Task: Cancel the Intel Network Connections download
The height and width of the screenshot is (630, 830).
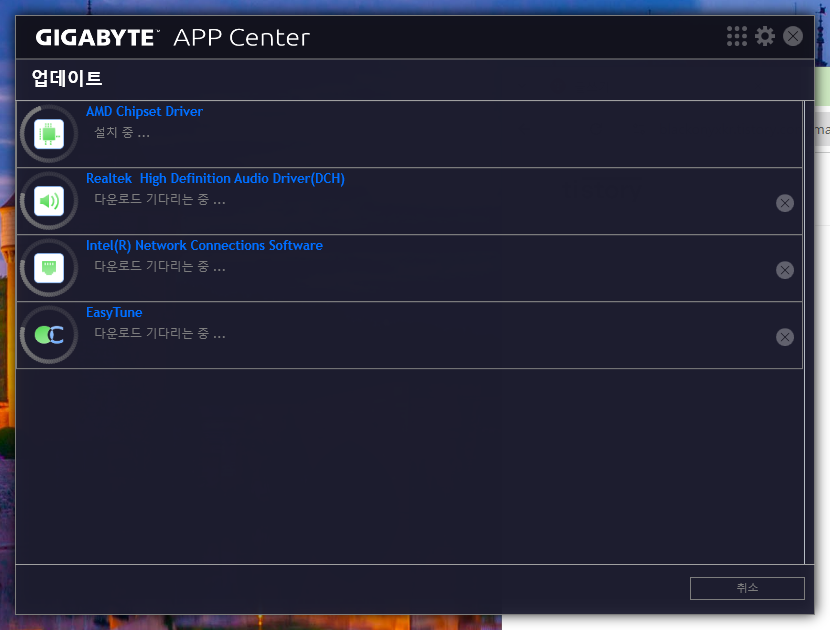Action: (784, 270)
